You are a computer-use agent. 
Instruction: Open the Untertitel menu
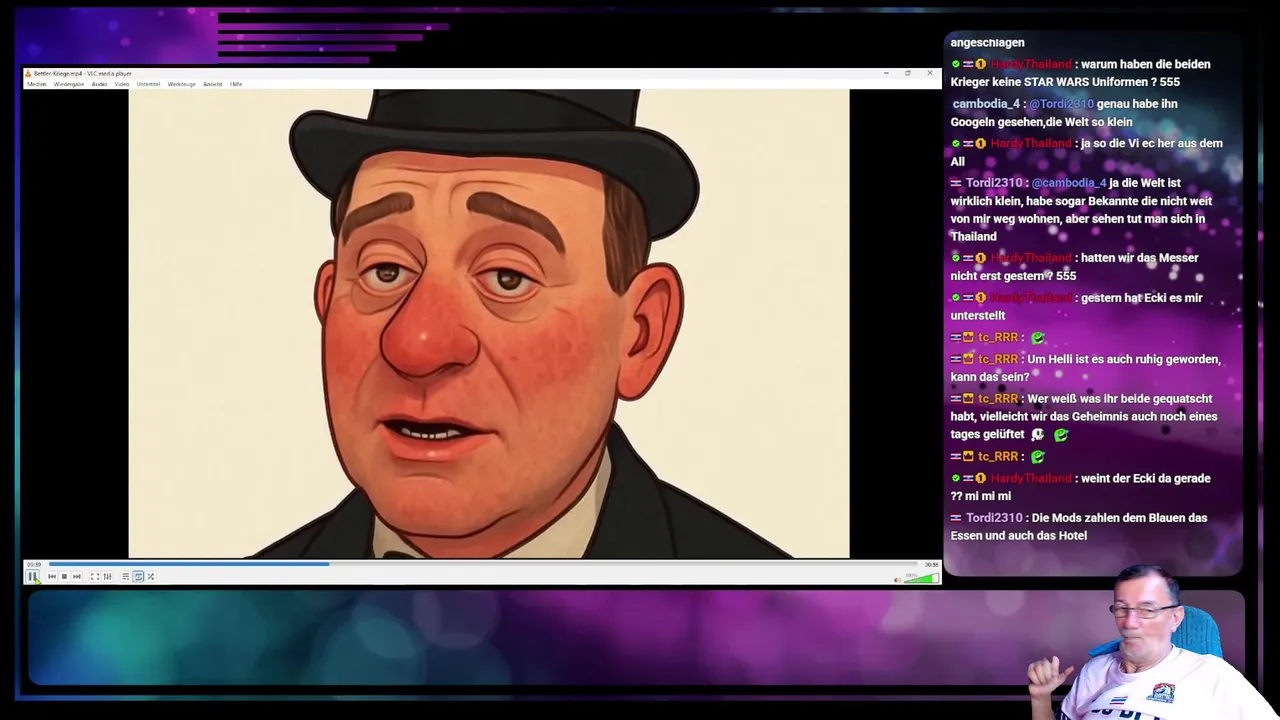(148, 84)
